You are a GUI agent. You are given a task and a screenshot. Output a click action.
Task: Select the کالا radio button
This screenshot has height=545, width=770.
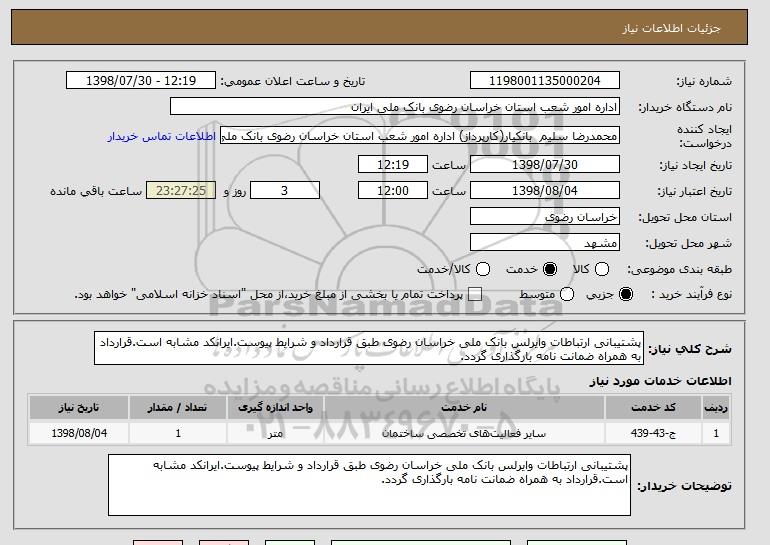point(602,269)
